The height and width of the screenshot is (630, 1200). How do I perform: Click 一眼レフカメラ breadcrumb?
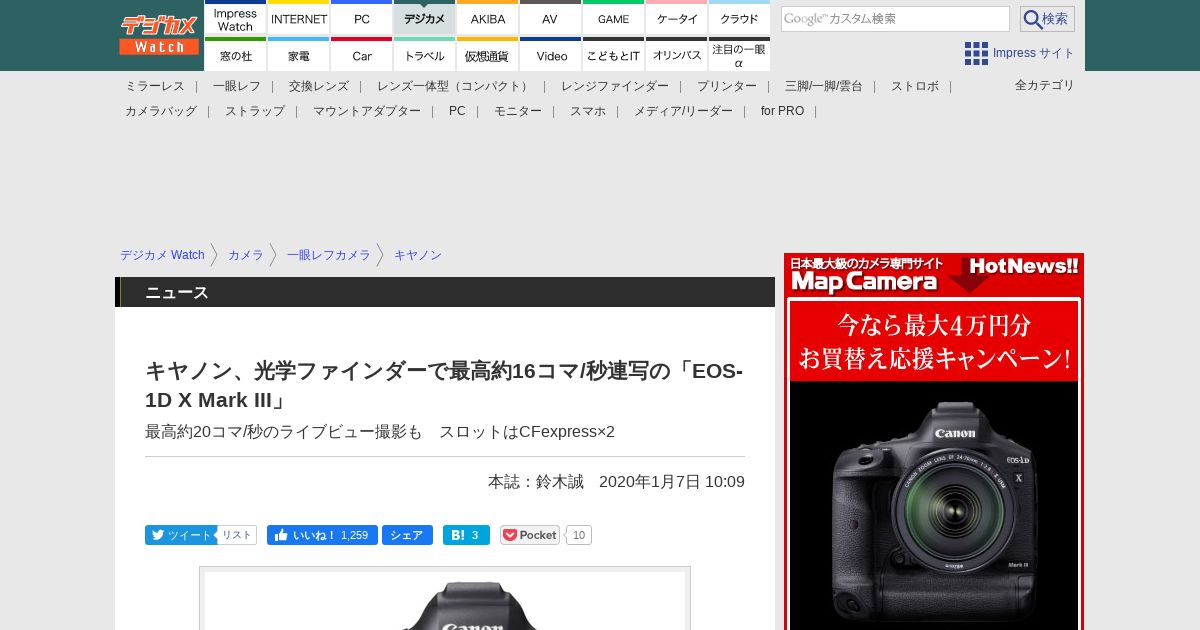pos(329,255)
